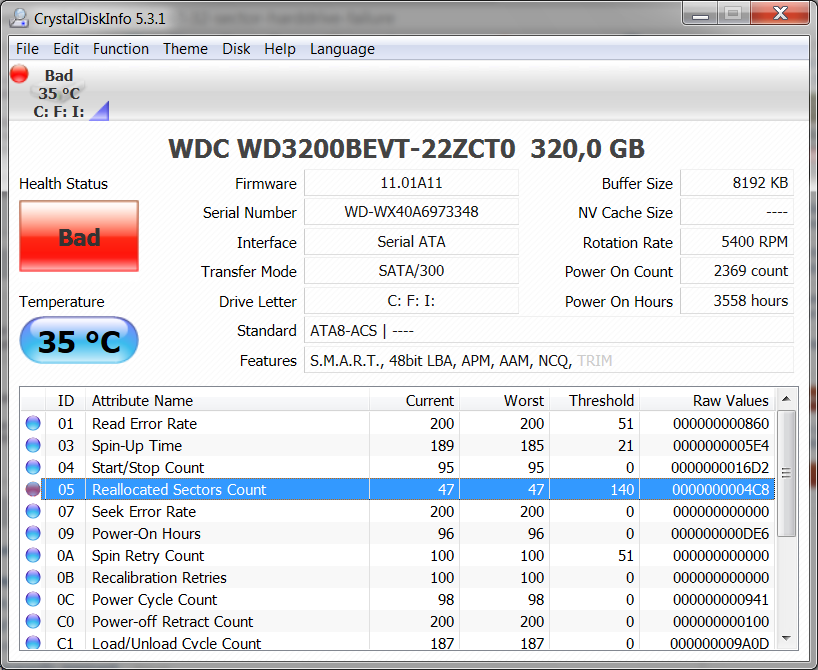The image size is (818, 670).
Task: Click the status circle for Start/Stop Count
Action: point(33,467)
